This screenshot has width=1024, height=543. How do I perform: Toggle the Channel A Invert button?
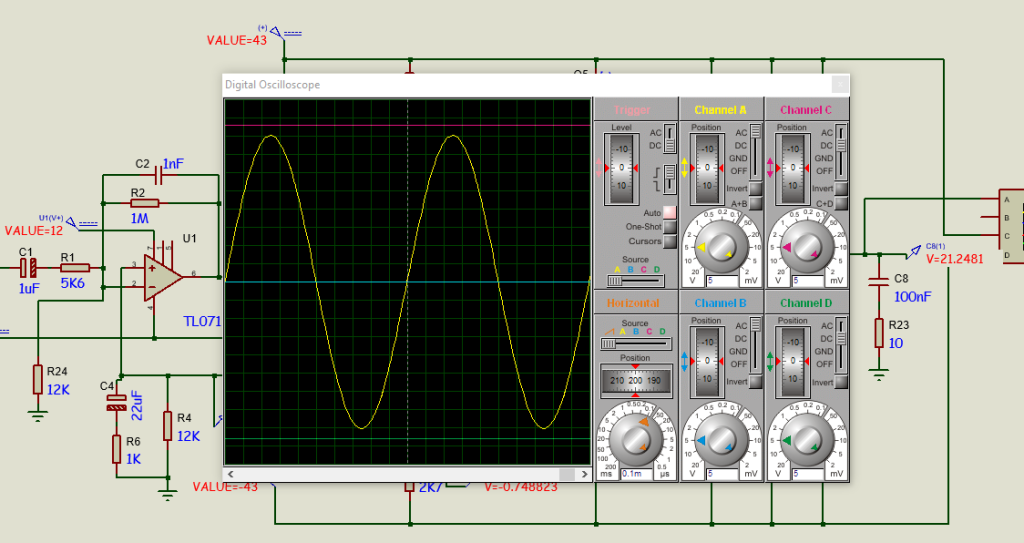[756, 188]
